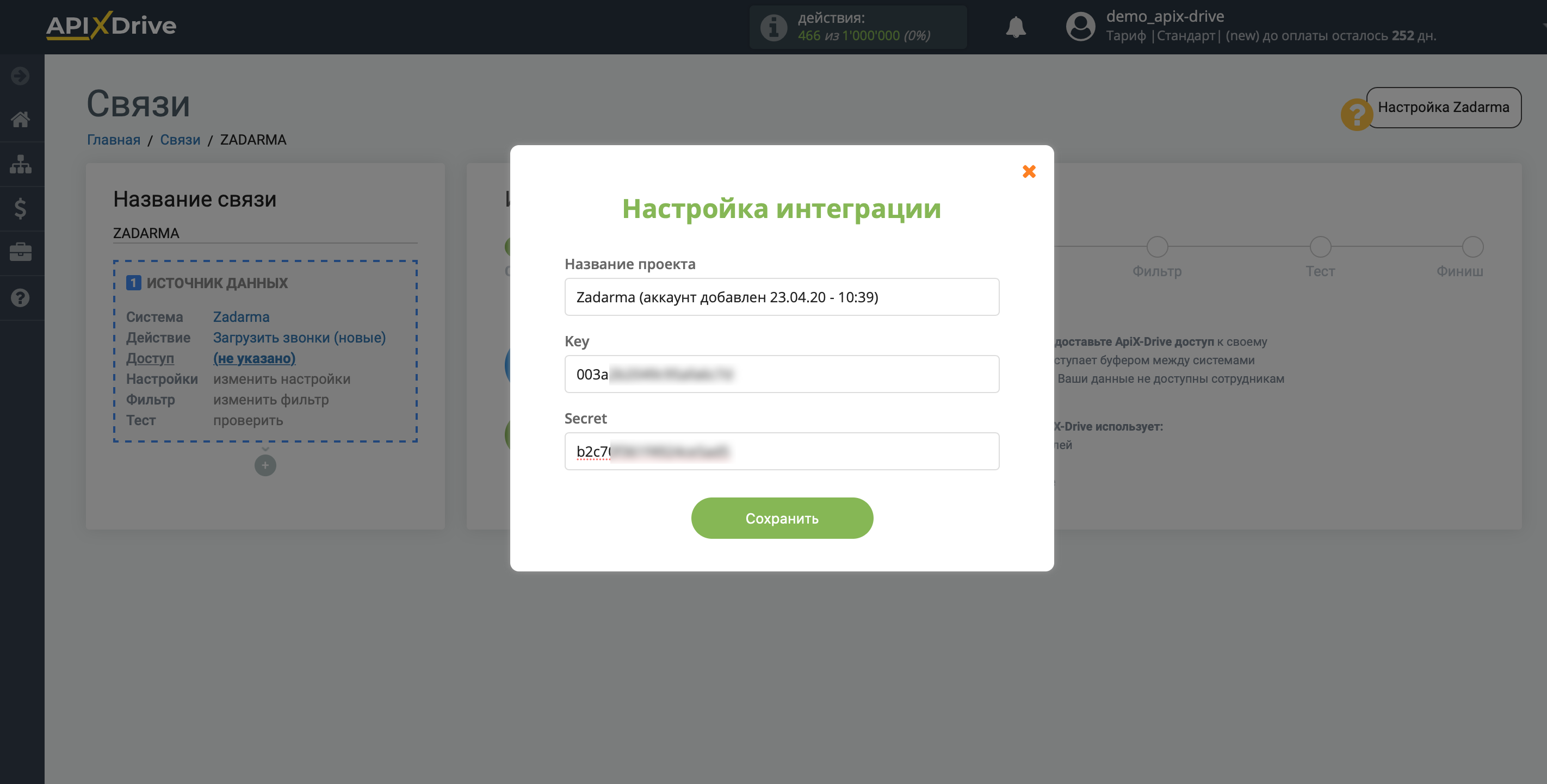Focus the Key input field
The height and width of the screenshot is (784, 1547).
click(x=782, y=374)
